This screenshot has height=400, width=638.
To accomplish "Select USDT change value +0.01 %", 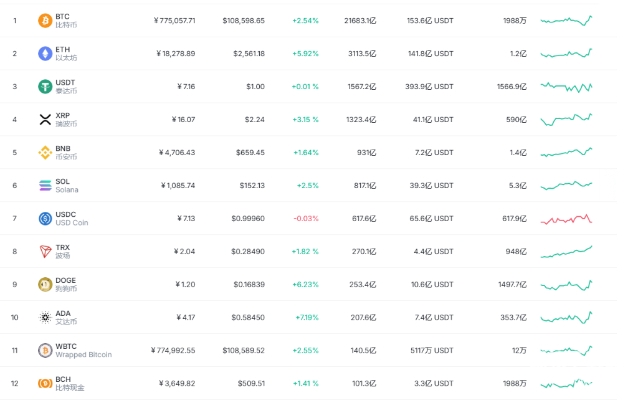I will (305, 86).
